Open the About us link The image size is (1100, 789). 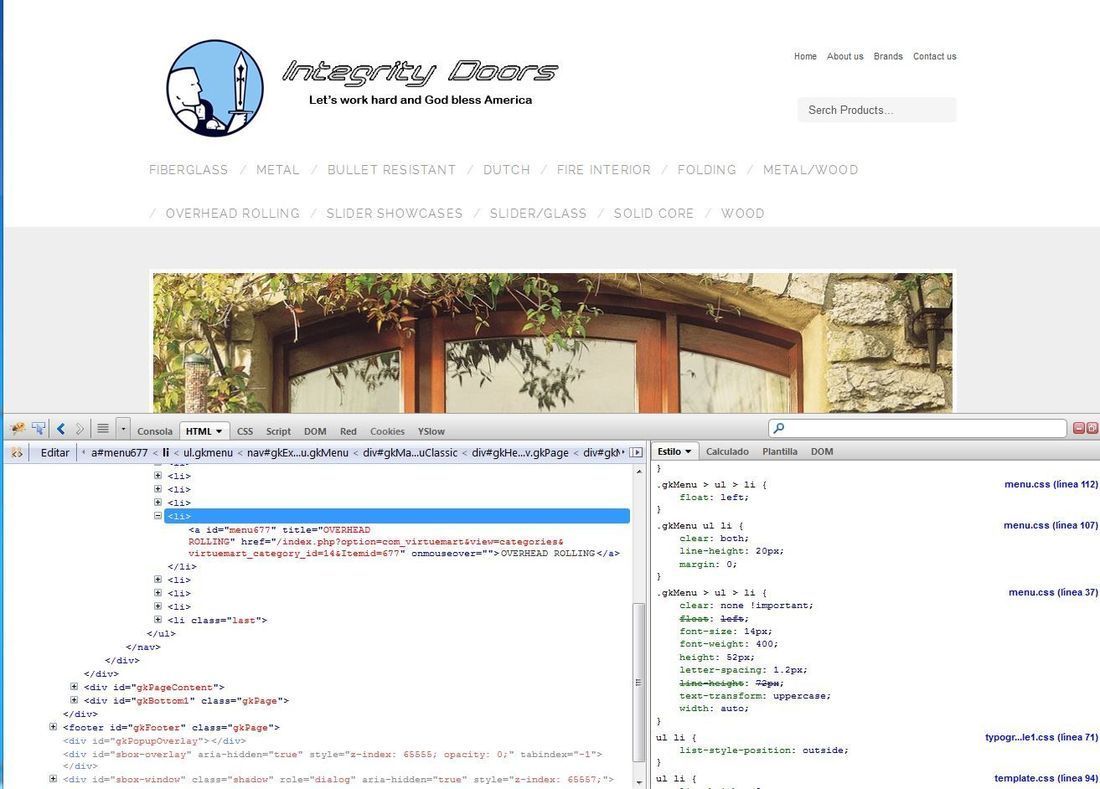(845, 56)
